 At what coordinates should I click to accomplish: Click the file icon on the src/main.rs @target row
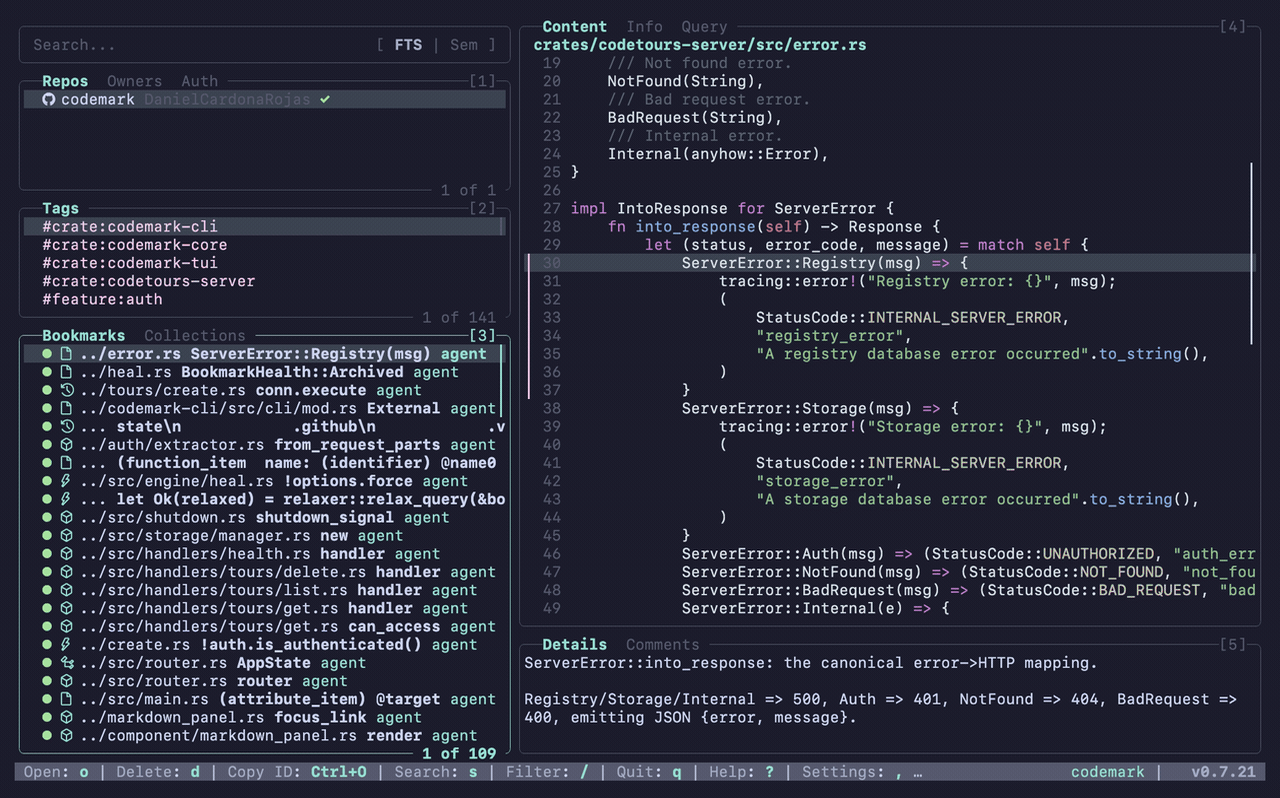point(66,699)
